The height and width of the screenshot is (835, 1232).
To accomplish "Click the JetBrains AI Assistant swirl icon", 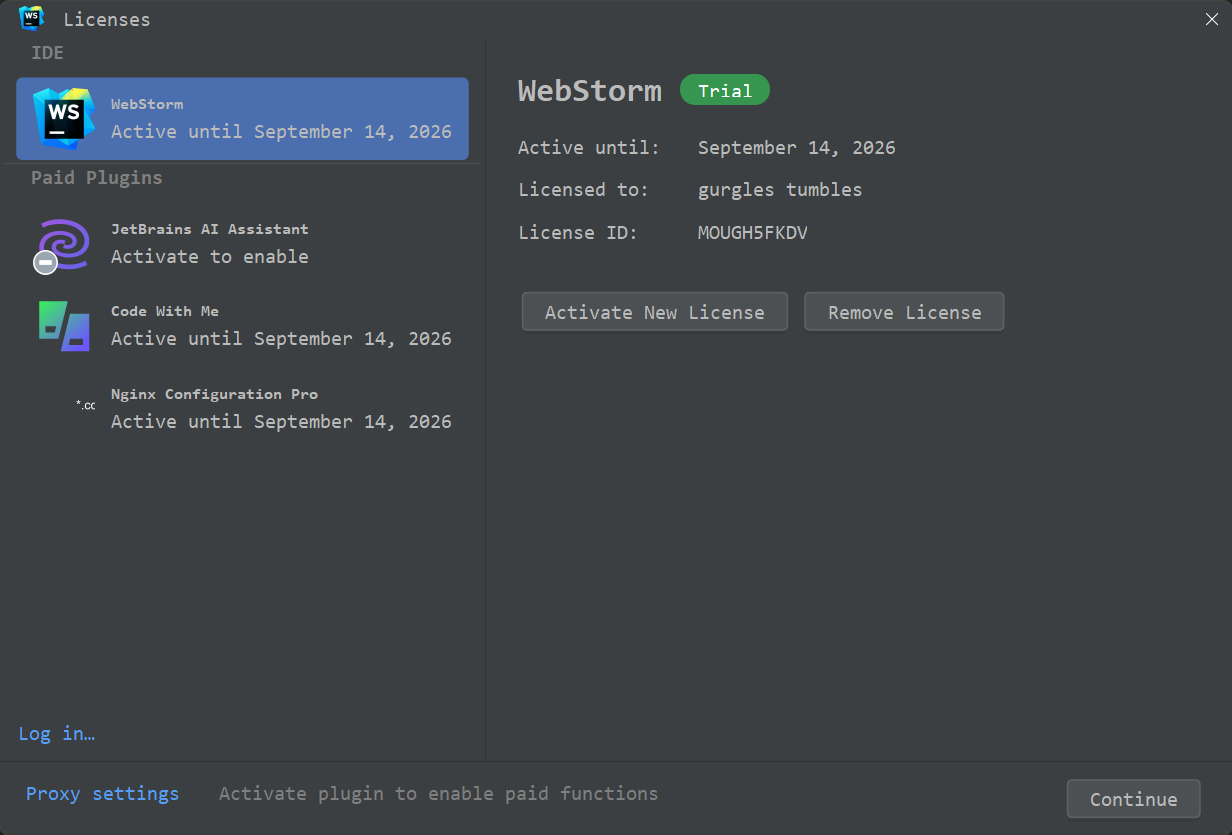I will (x=61, y=245).
